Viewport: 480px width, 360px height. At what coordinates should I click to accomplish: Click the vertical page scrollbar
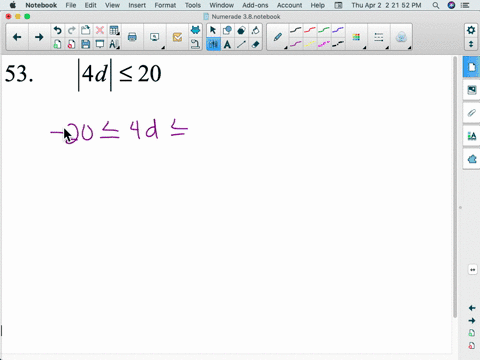455,187
